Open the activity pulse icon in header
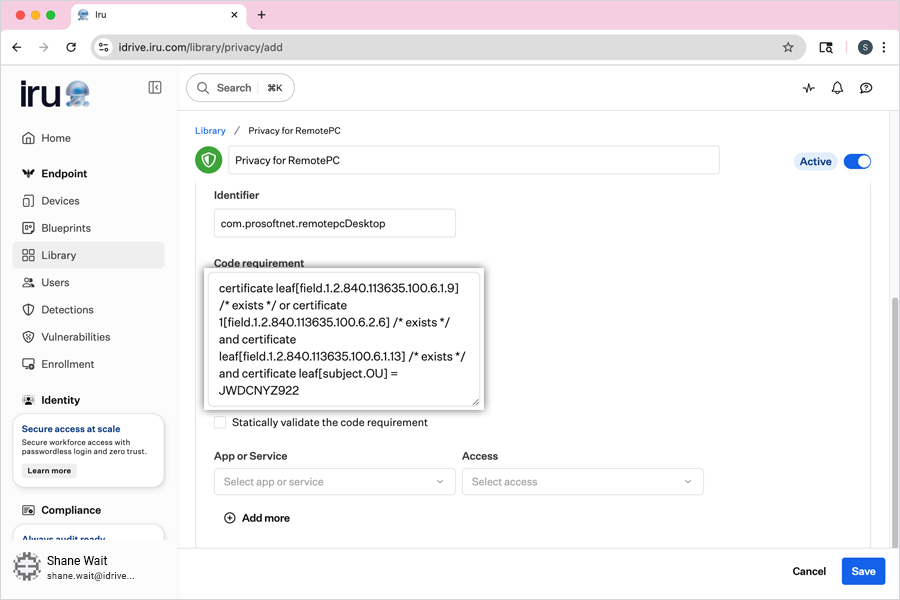The width and height of the screenshot is (900, 600). (809, 88)
